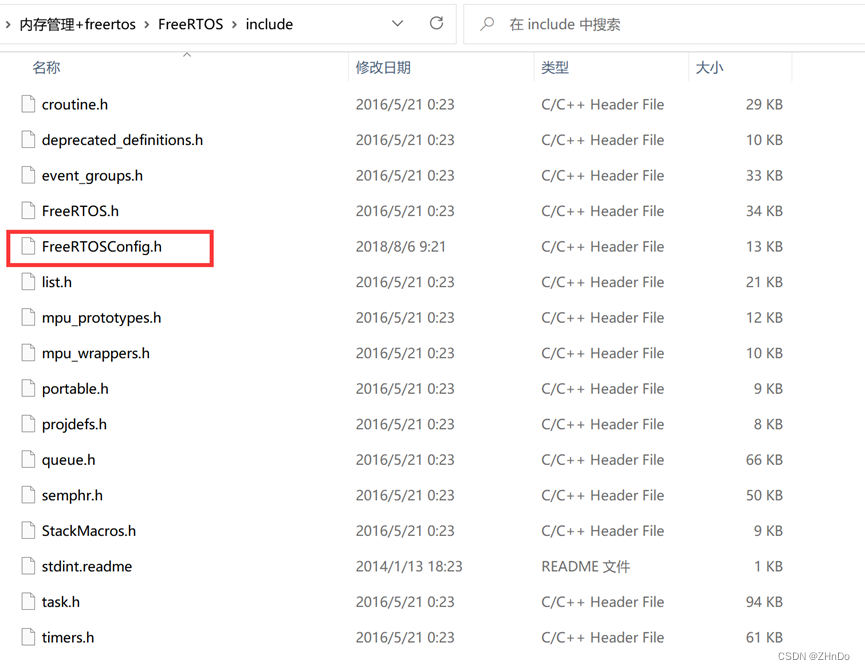This screenshot has width=865, height=670.
Task: Select the task.h file name
Action: [61, 602]
